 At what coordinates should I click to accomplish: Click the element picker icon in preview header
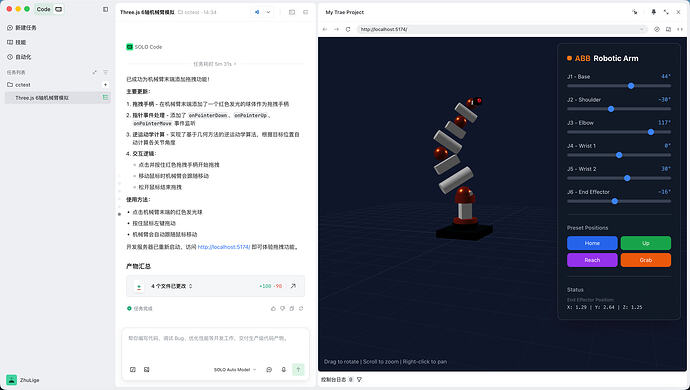pos(635,12)
